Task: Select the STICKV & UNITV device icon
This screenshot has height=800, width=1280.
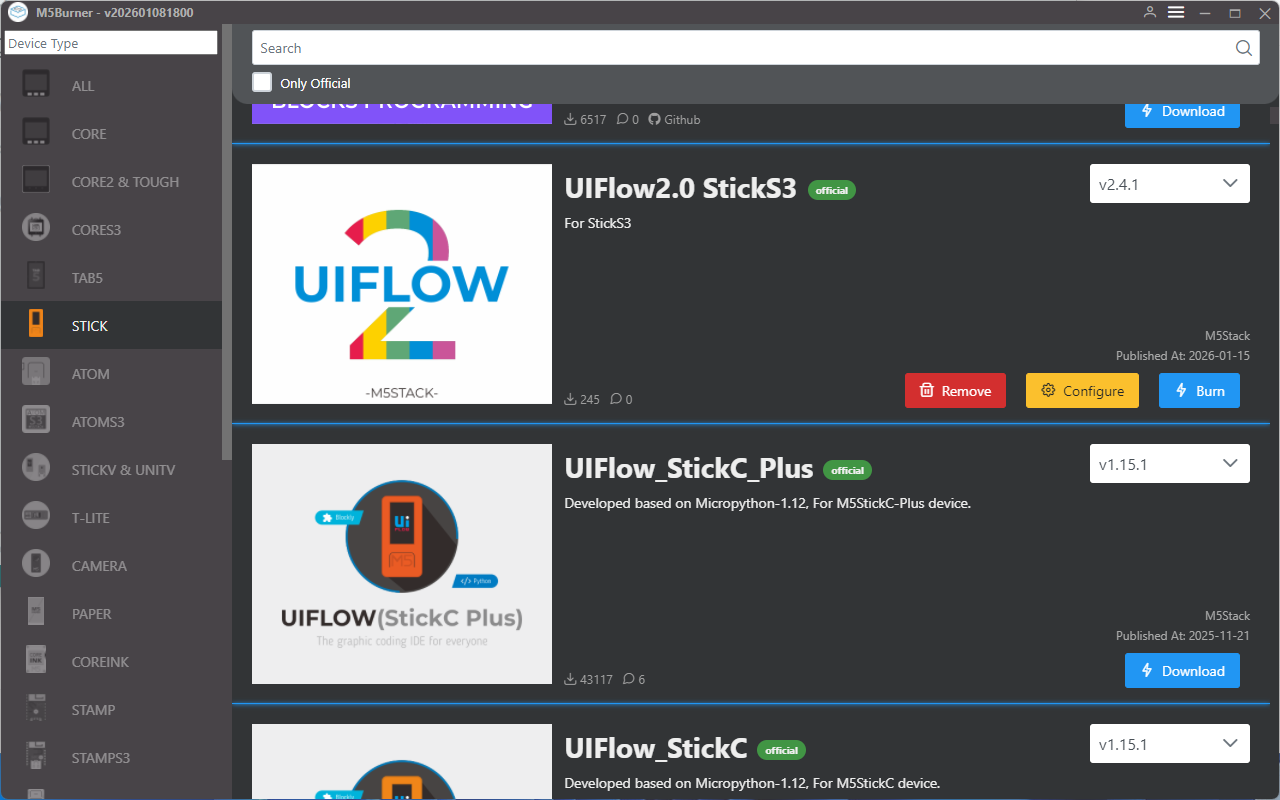Action: tap(36, 469)
